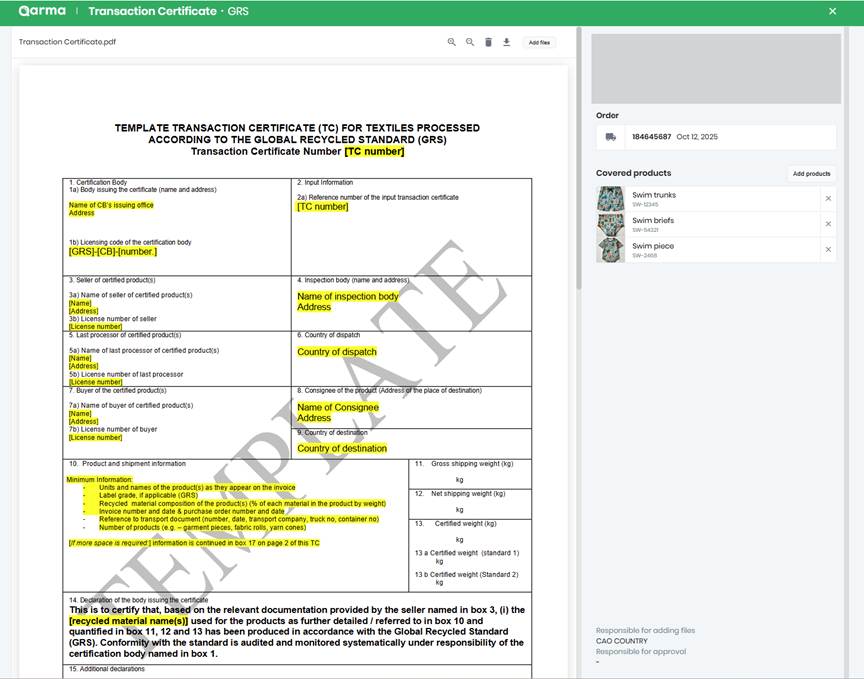Viewport: 864px width, 679px height.
Task: Click the Add products button
Action: pos(812,173)
